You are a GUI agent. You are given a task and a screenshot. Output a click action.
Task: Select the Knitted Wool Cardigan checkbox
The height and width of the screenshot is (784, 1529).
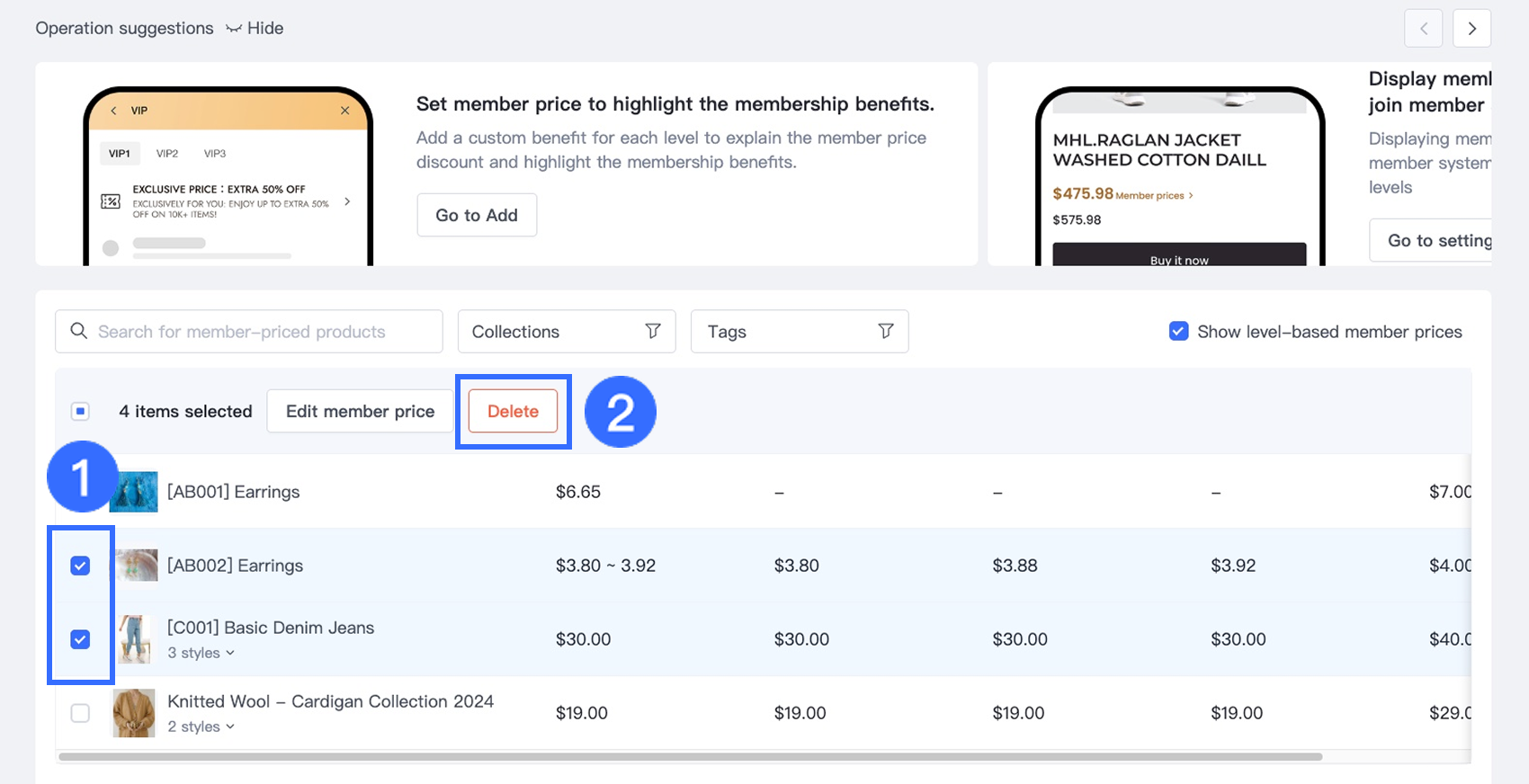click(x=80, y=713)
